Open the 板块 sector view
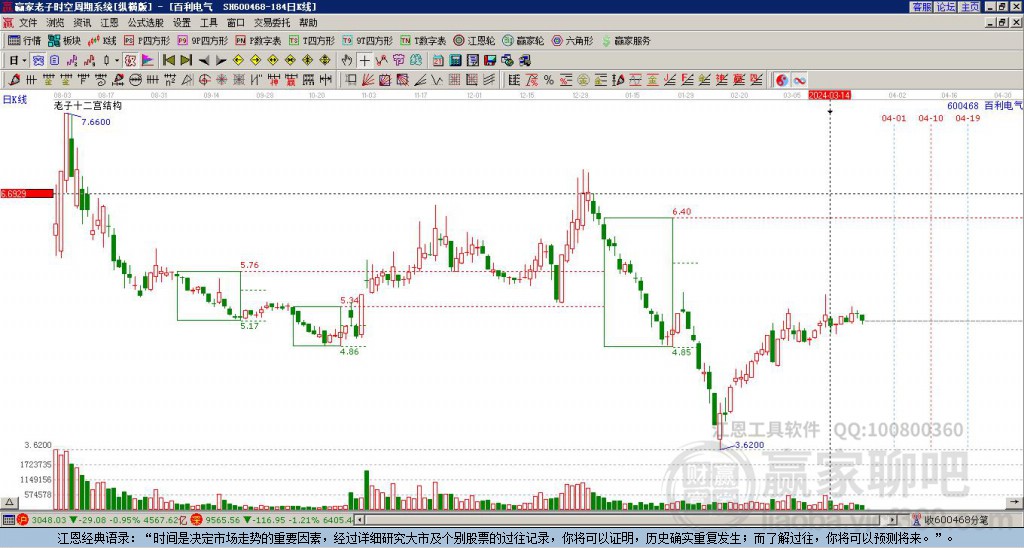The image size is (1024, 548). pos(64,40)
